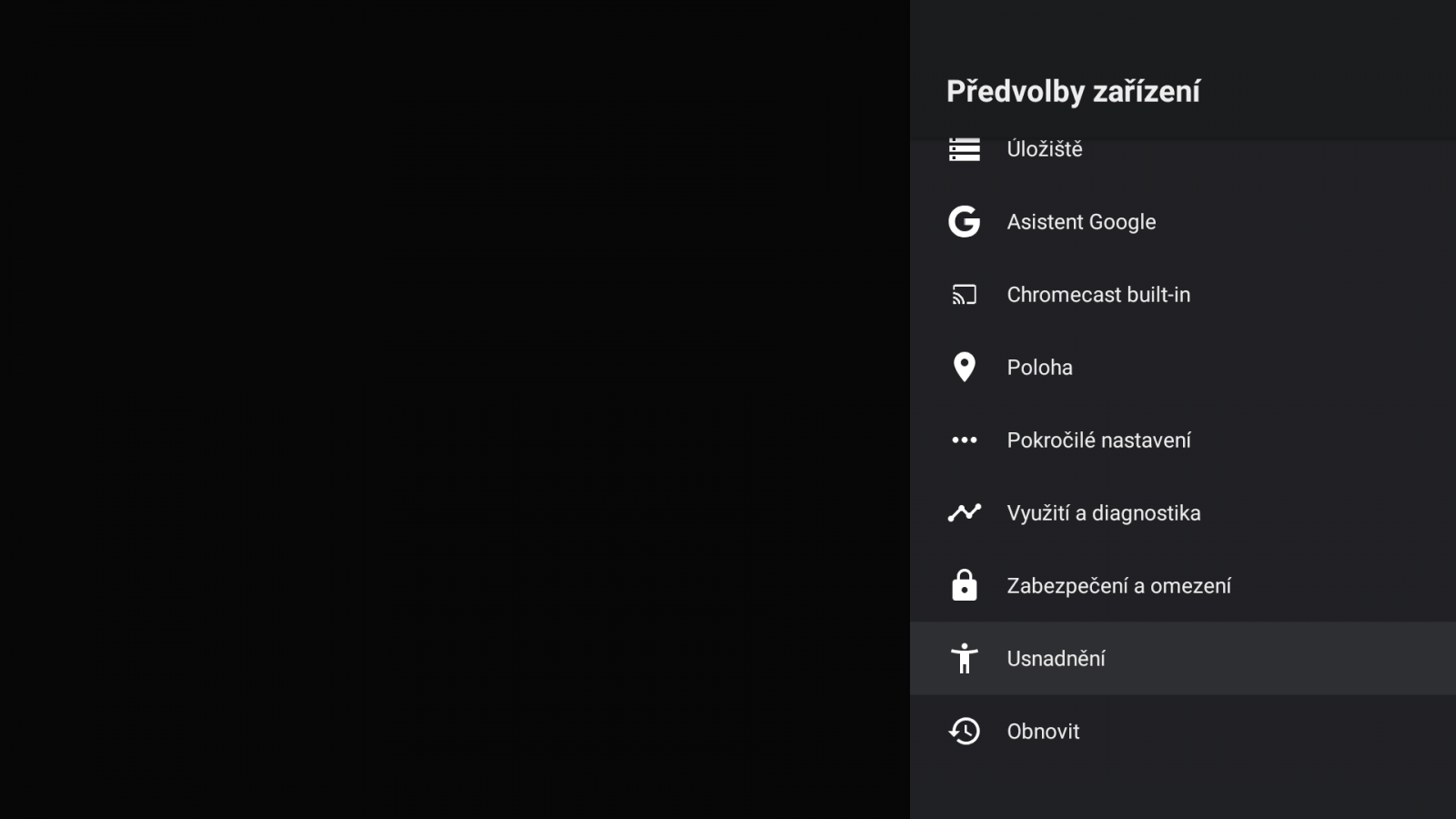Click the Chromecast cast icon
Image resolution: width=1456 pixels, height=819 pixels.
pyautogui.click(x=964, y=295)
